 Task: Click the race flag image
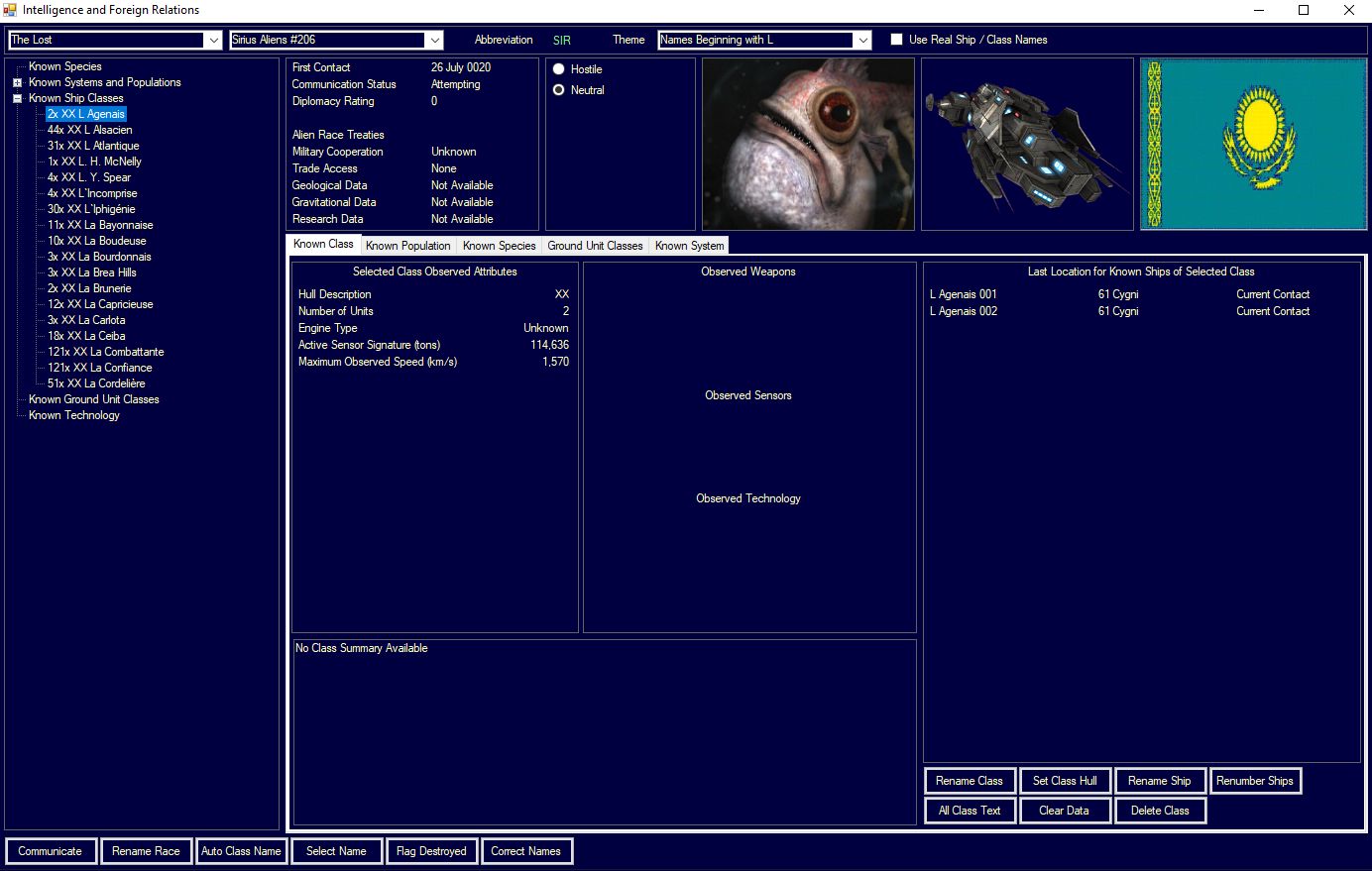click(1253, 144)
